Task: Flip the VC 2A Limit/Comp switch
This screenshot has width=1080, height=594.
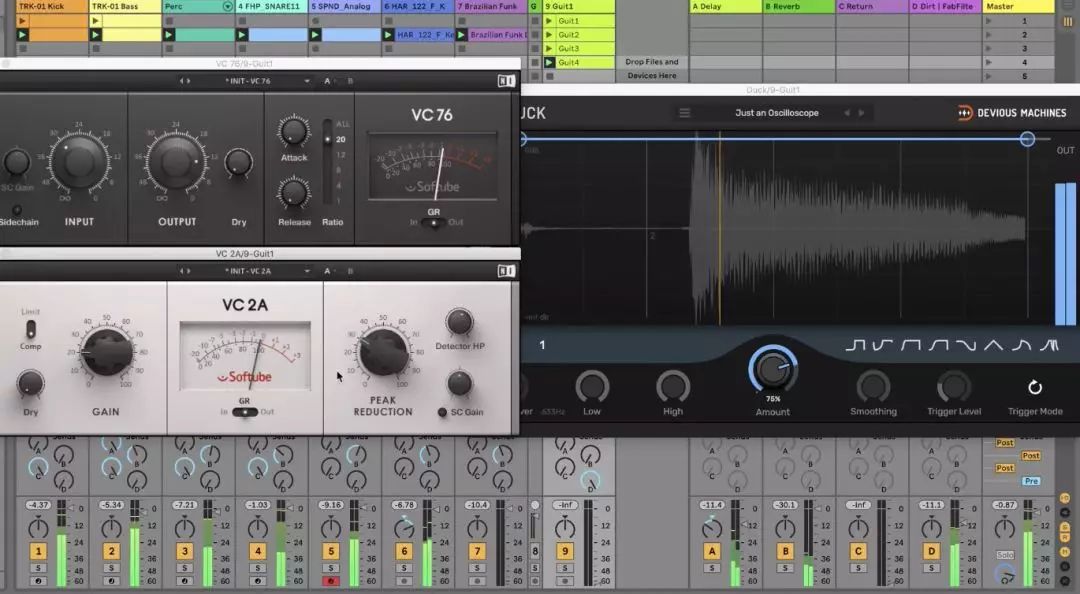Action: click(30, 329)
